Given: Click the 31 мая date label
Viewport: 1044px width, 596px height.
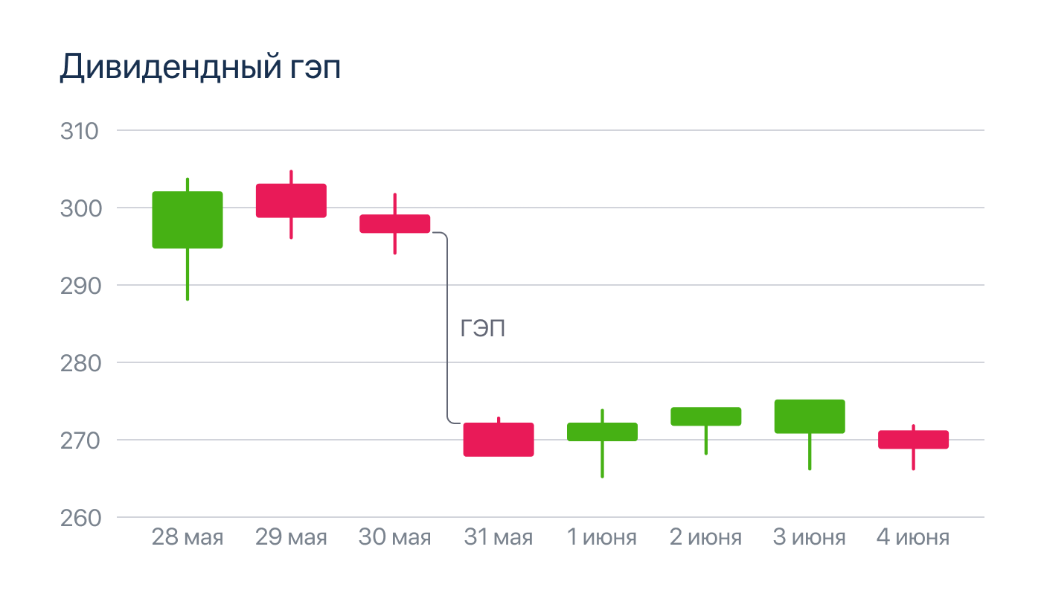Looking at the screenshot, I should (x=499, y=538).
